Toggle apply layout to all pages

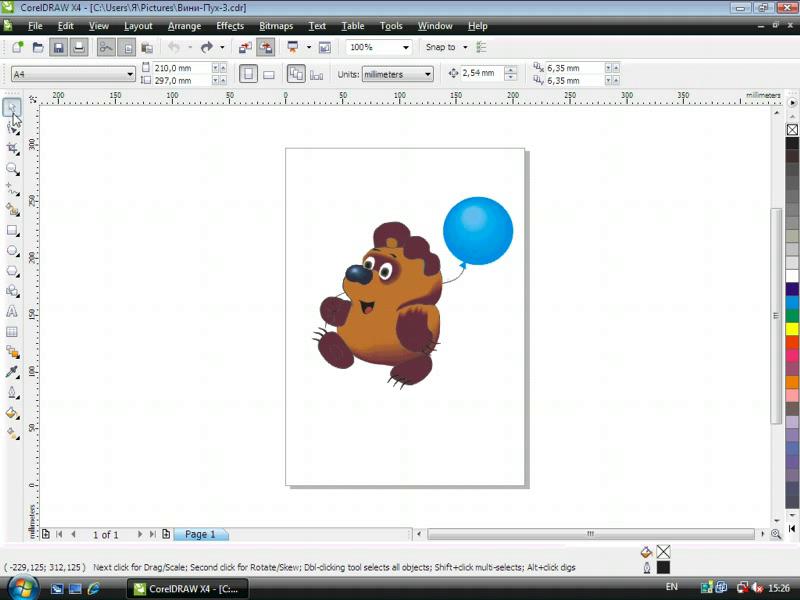296,74
